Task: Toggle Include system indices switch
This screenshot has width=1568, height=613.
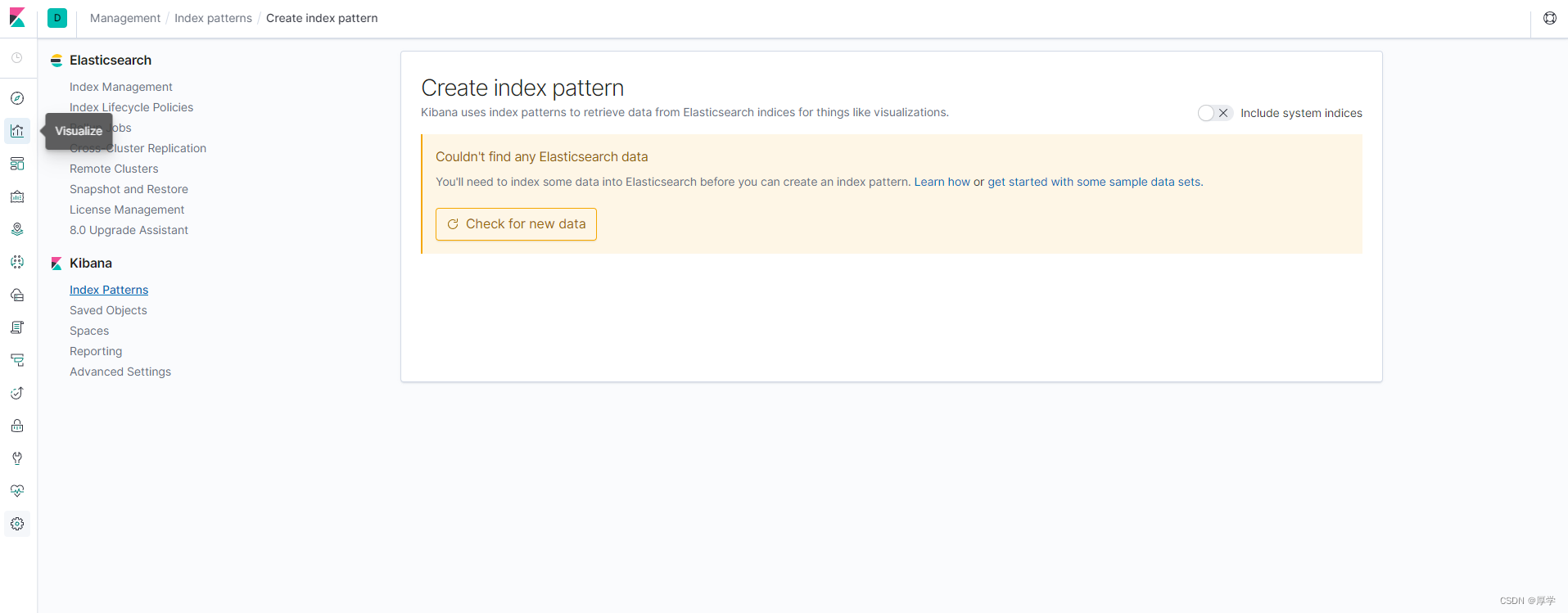Action: click(1214, 113)
